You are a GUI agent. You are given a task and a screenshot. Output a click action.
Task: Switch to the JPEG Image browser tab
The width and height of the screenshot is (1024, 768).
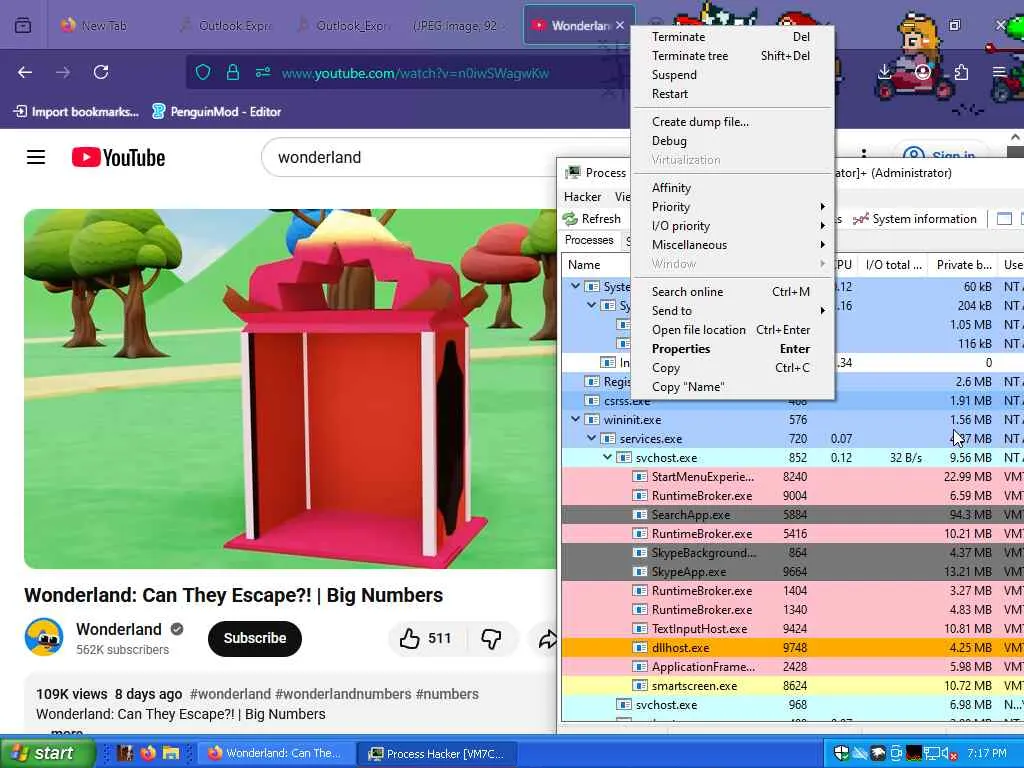point(455,25)
